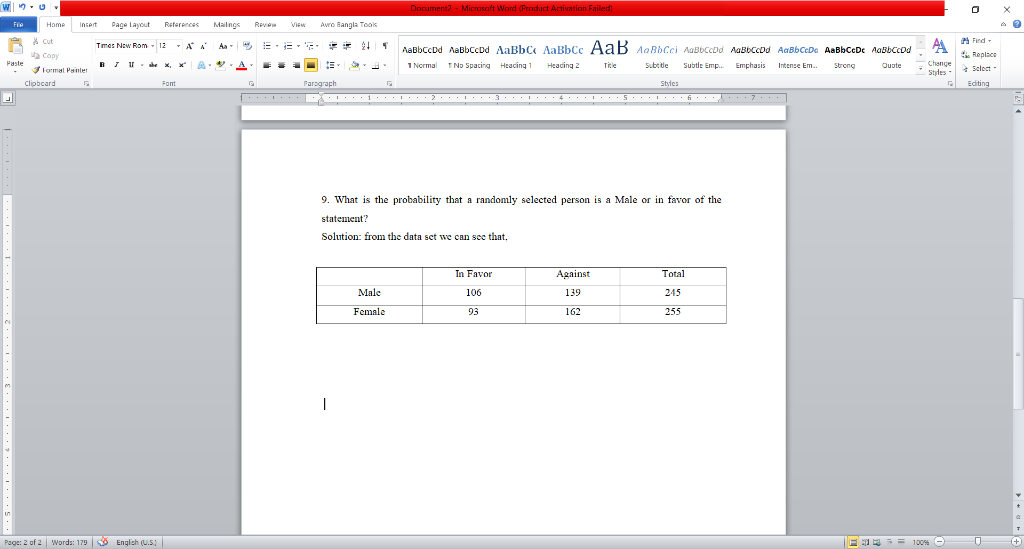Toggle Show/Hide paragraph marks
Viewport: 1024px width, 549px height.
[x=385, y=46]
